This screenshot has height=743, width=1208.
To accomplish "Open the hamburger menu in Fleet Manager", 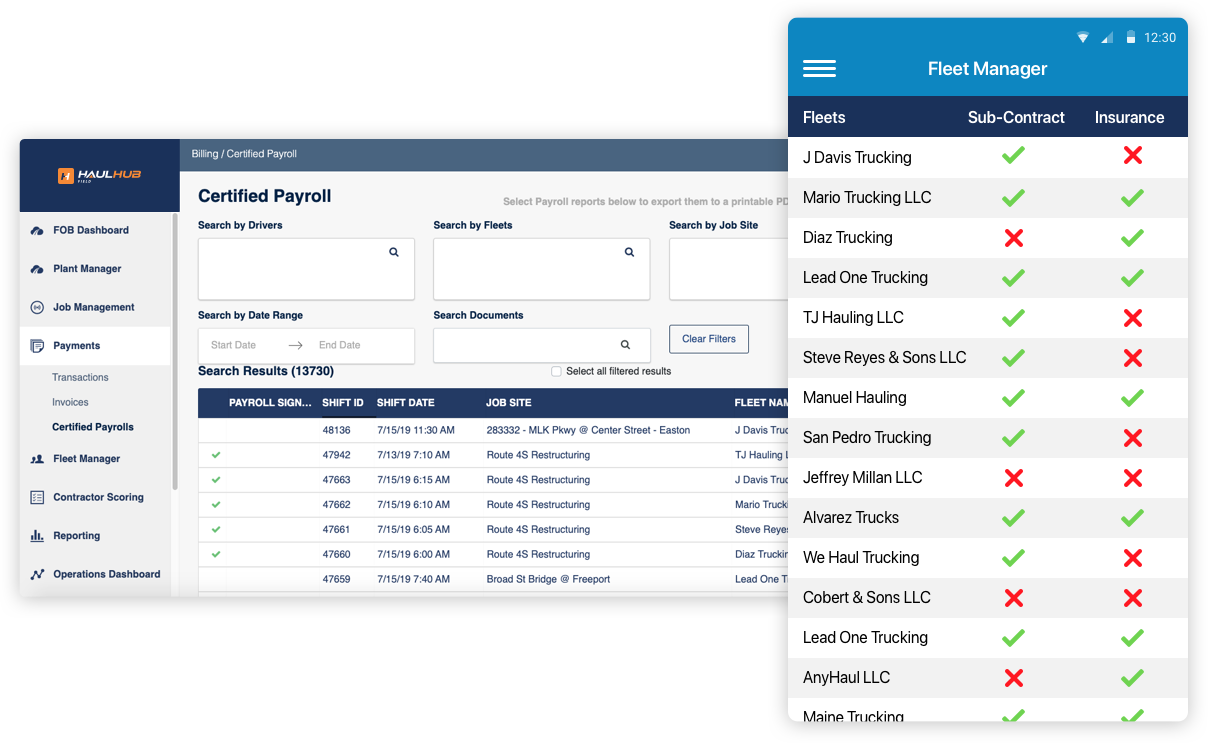I will pos(819,69).
